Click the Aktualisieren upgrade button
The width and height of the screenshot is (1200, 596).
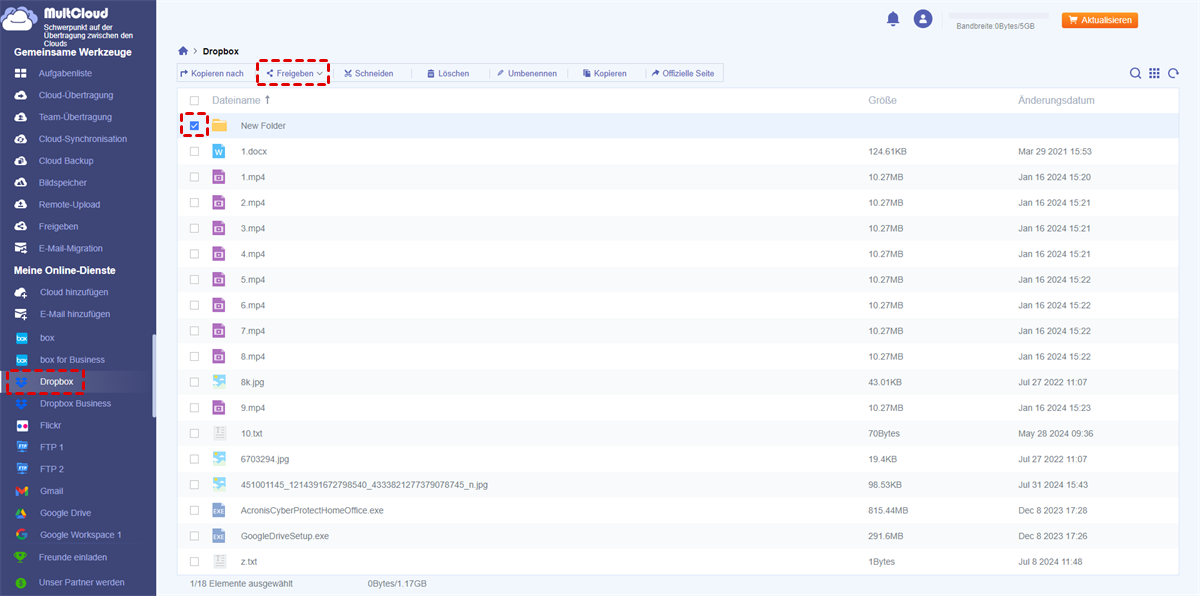[1099, 20]
